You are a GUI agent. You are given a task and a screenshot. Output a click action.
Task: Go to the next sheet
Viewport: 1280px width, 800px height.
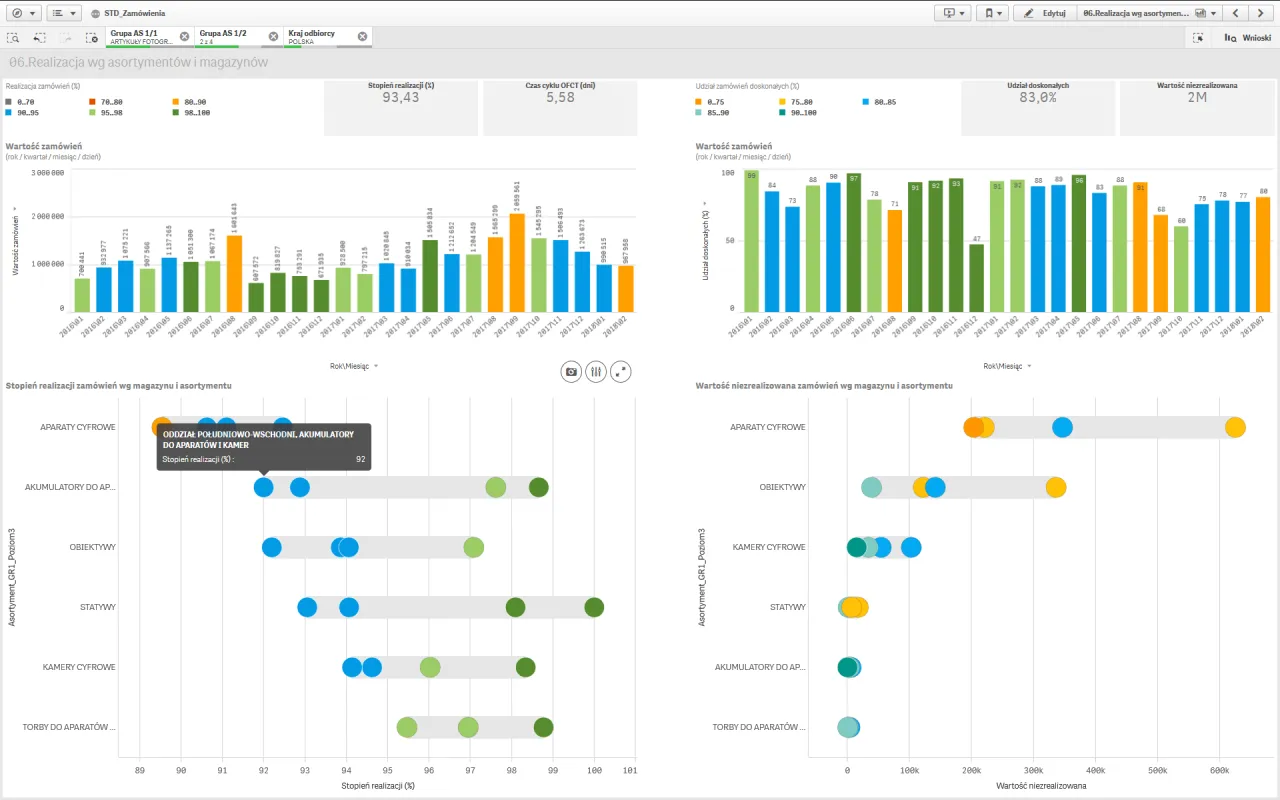click(1262, 13)
